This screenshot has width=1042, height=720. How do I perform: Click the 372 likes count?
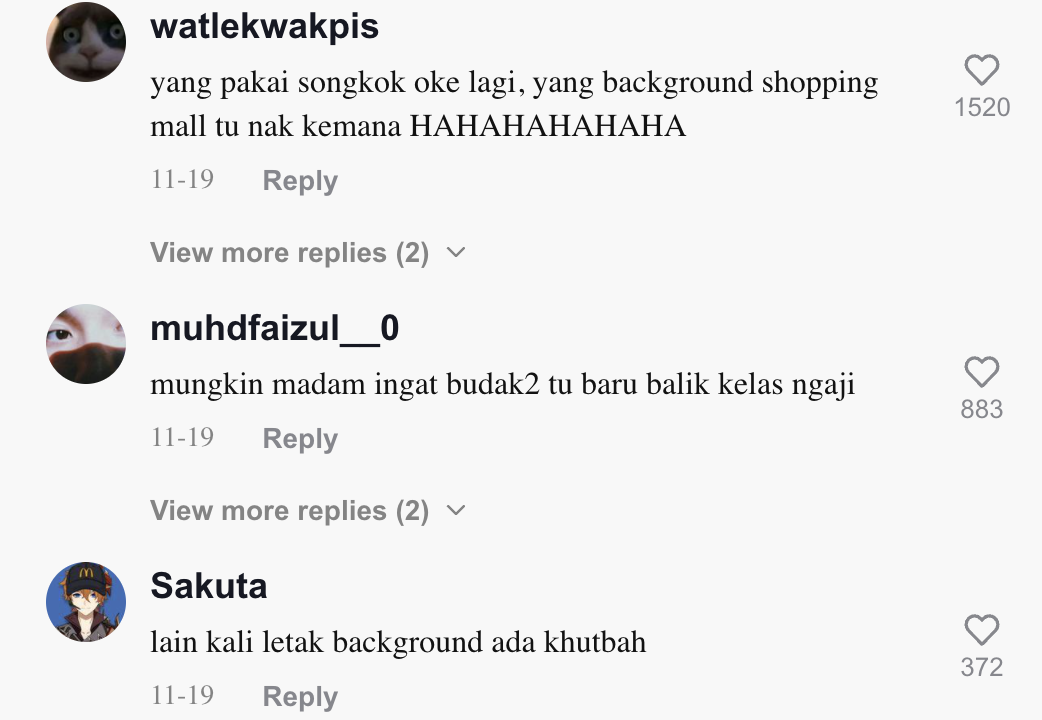click(x=982, y=667)
